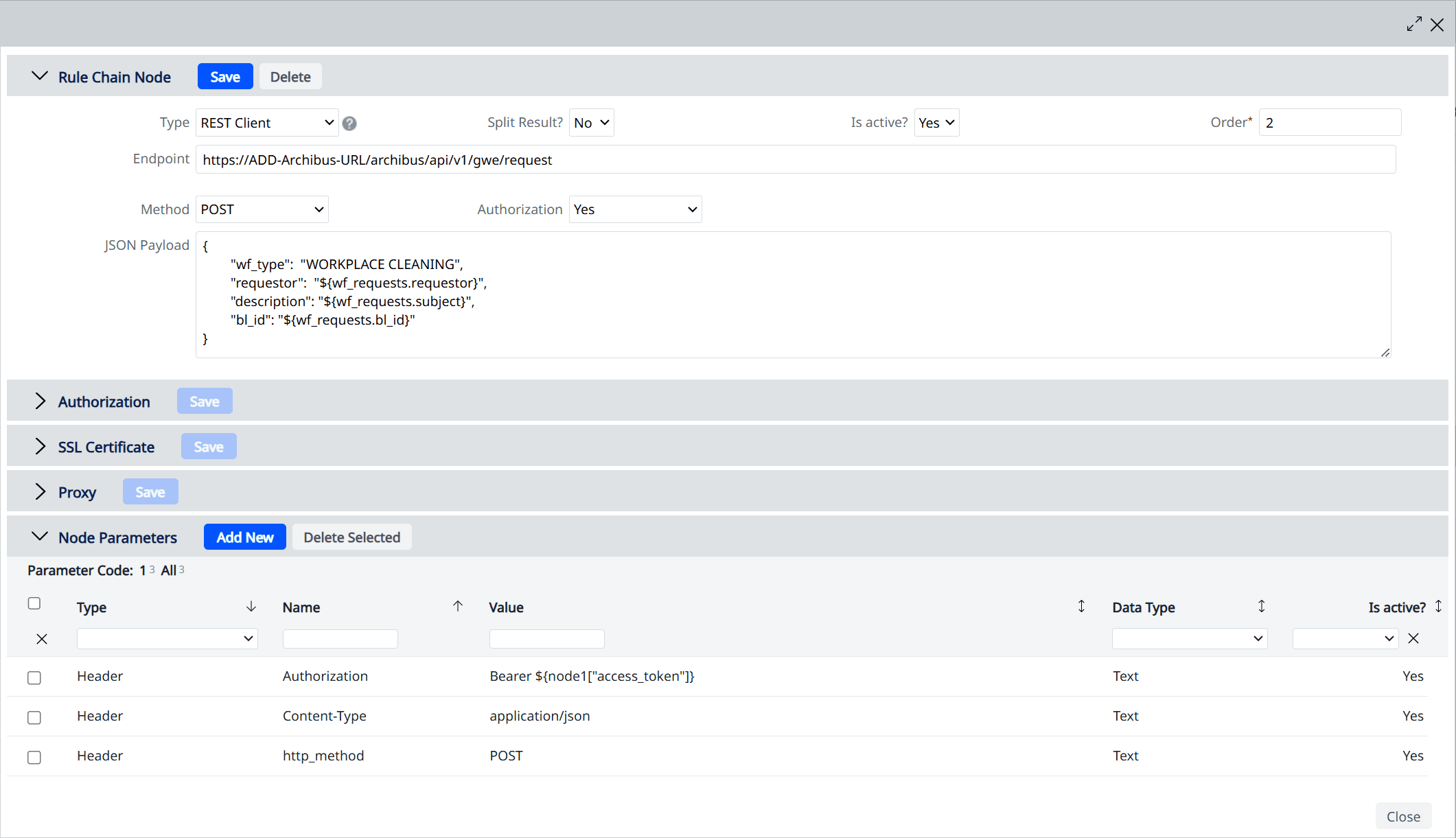Image resolution: width=1456 pixels, height=838 pixels.
Task: Check the Content-Type header row
Action: pos(34,717)
